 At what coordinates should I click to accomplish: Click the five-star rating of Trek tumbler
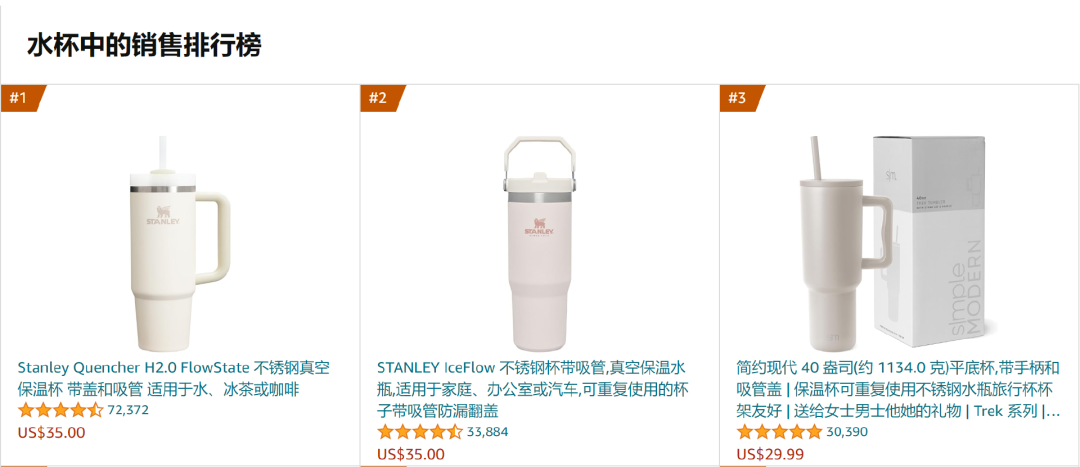click(779, 433)
